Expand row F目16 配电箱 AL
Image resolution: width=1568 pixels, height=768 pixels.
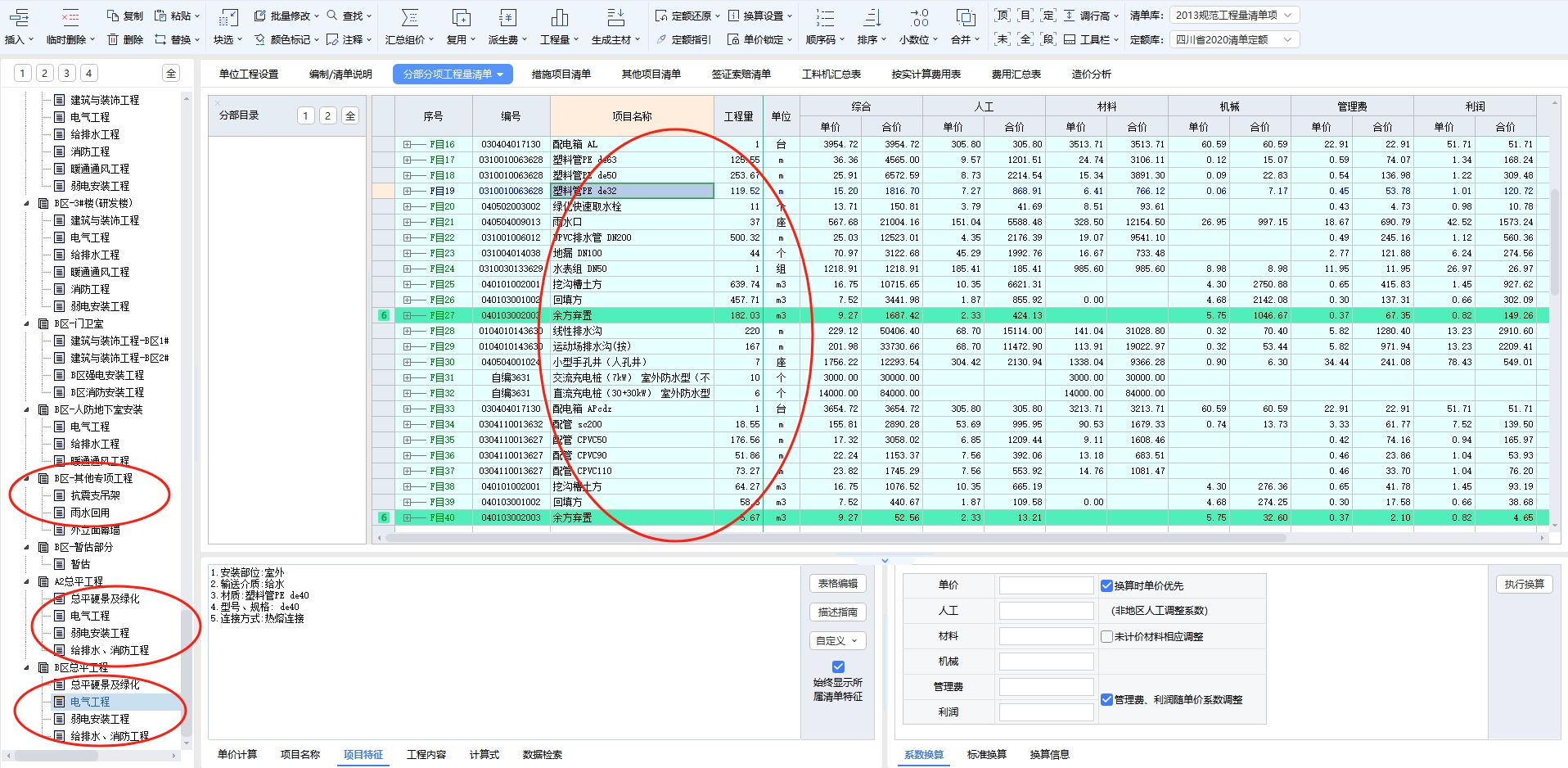407,144
